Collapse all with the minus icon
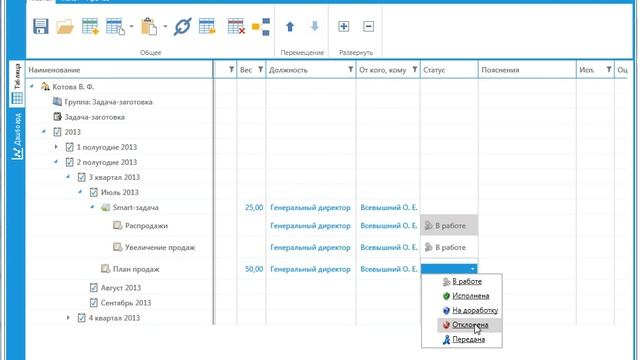 tap(369, 27)
